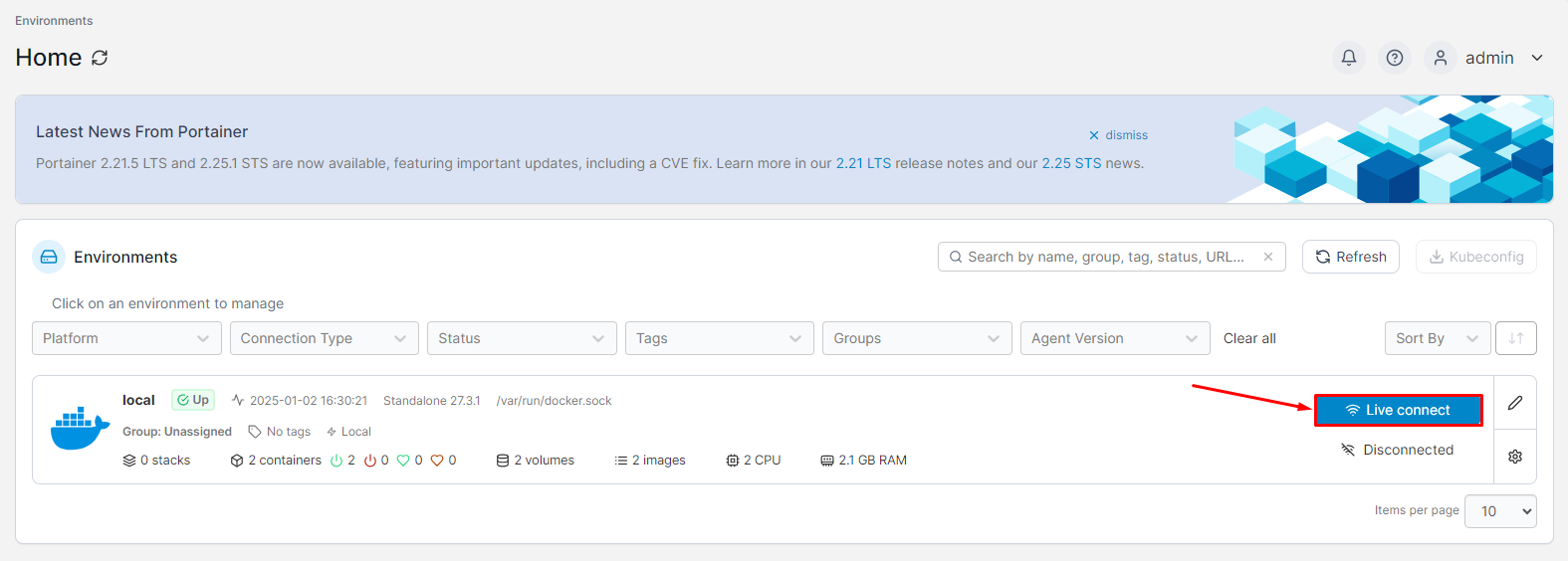Click the Live connect button
Screen dimensions: 1568x561
click(1399, 410)
